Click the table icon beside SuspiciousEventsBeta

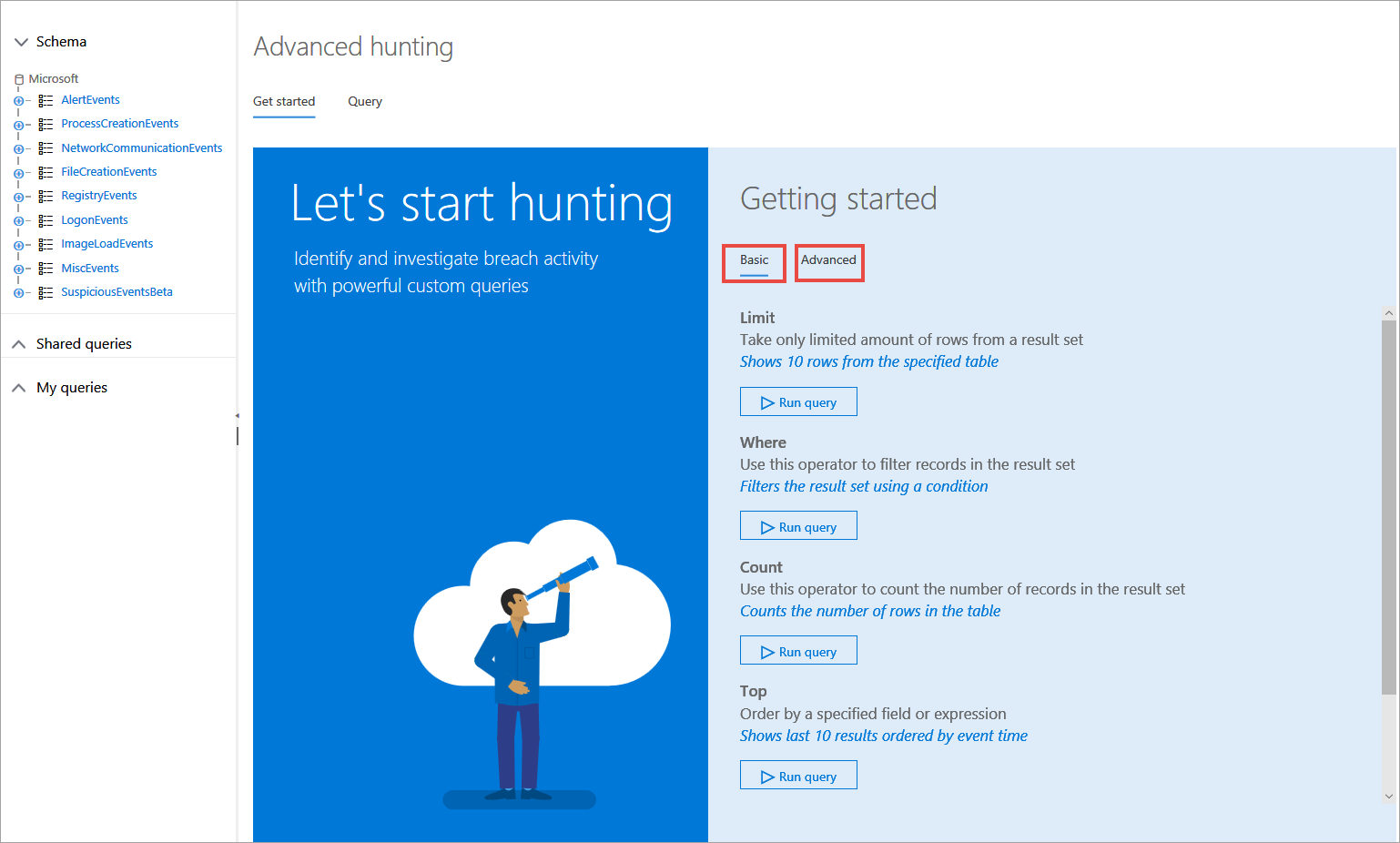pyautogui.click(x=46, y=292)
